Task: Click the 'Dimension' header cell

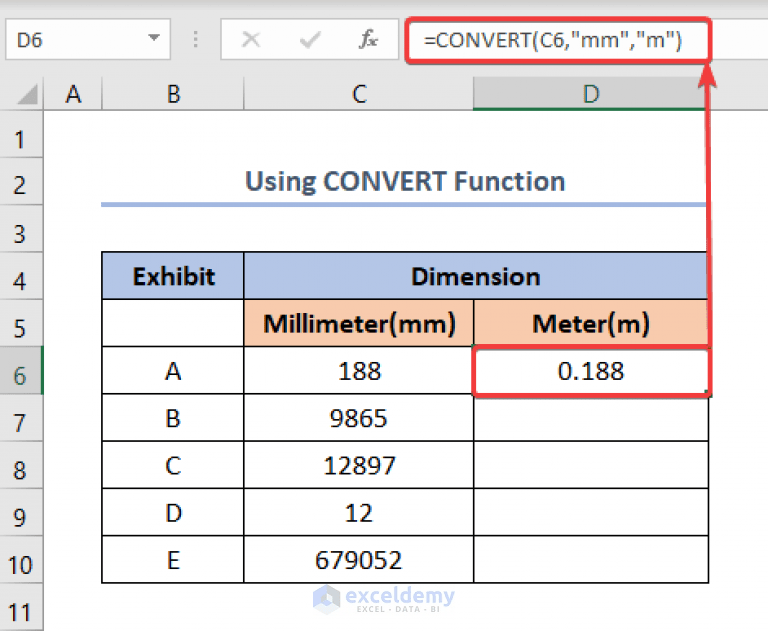Action: coord(476,276)
